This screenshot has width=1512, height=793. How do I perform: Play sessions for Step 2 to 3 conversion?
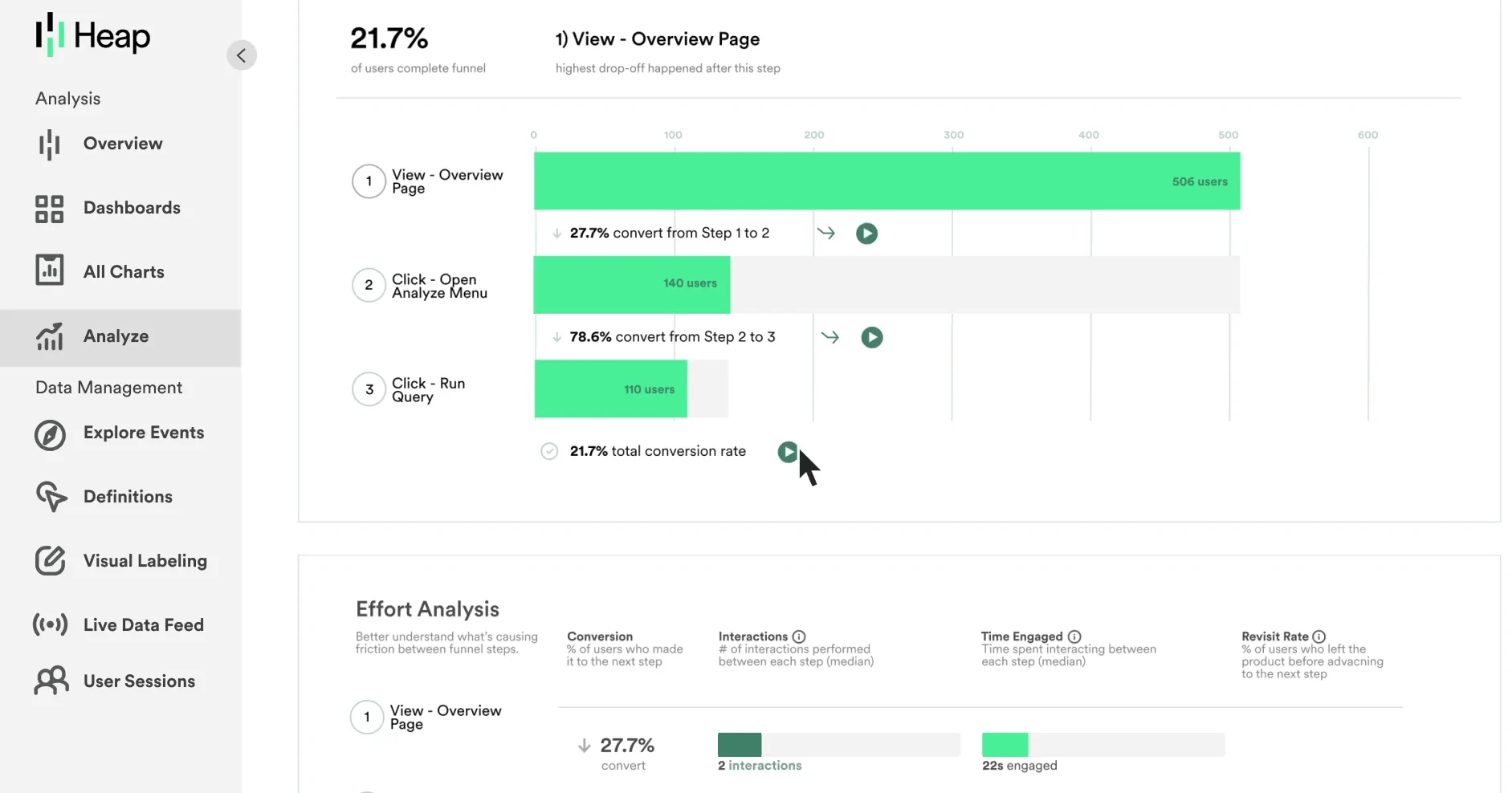click(871, 337)
